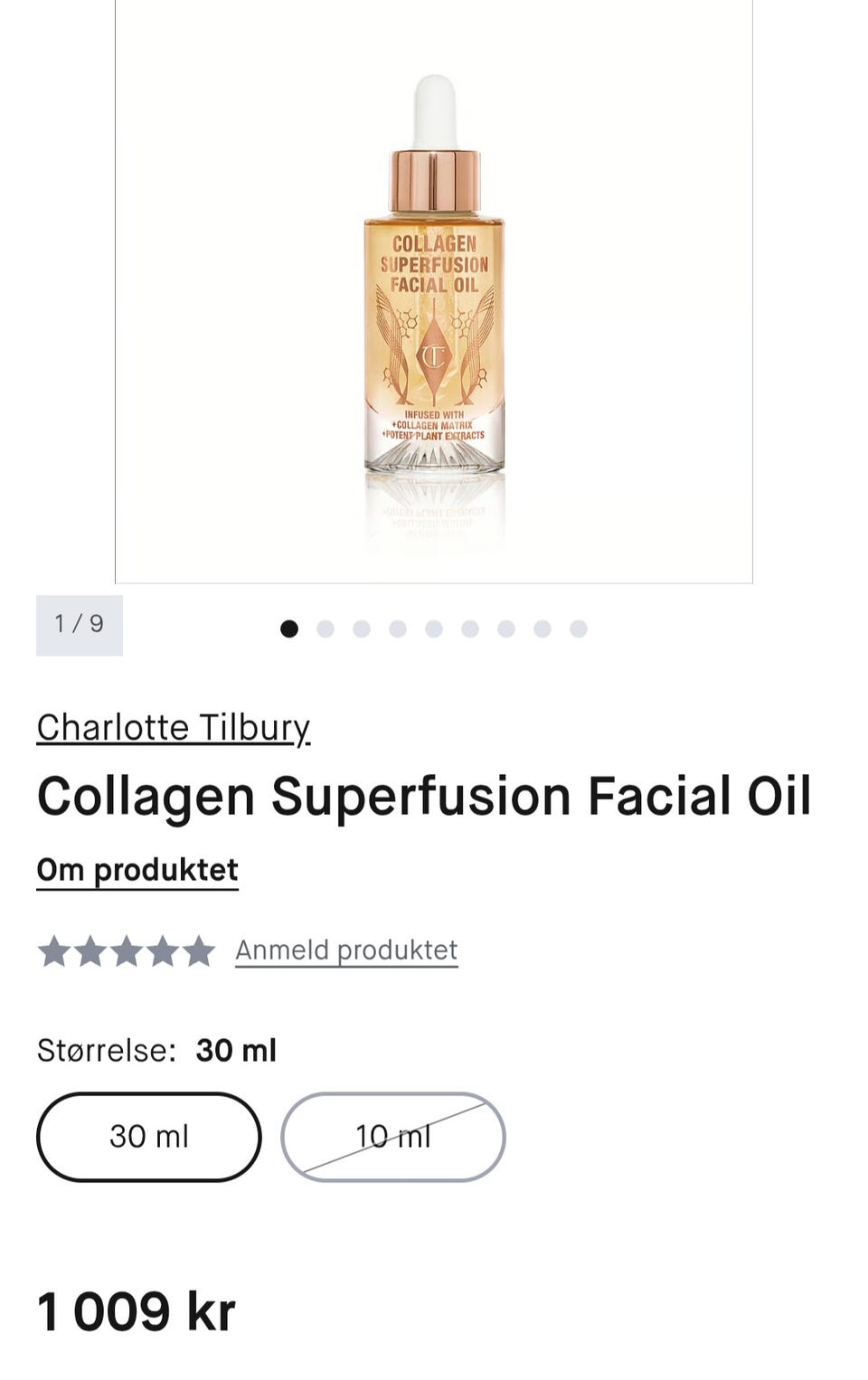868x1380 pixels.
Task: Click Anmeld produktet review link
Action: click(346, 950)
